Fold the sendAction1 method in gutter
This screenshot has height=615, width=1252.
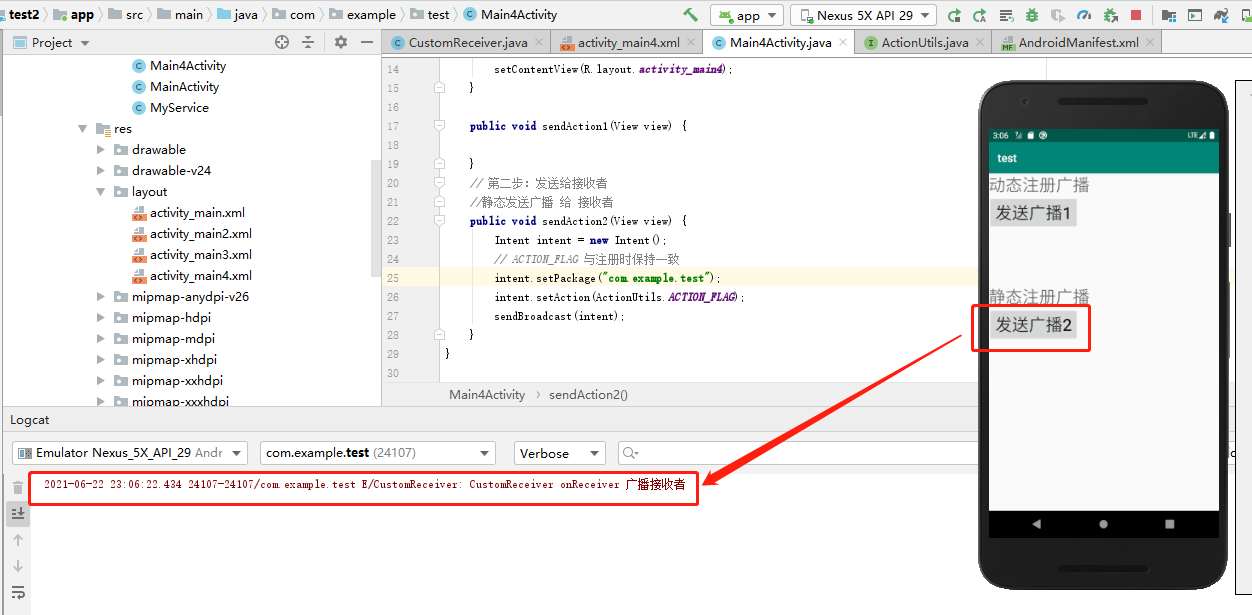click(x=439, y=126)
